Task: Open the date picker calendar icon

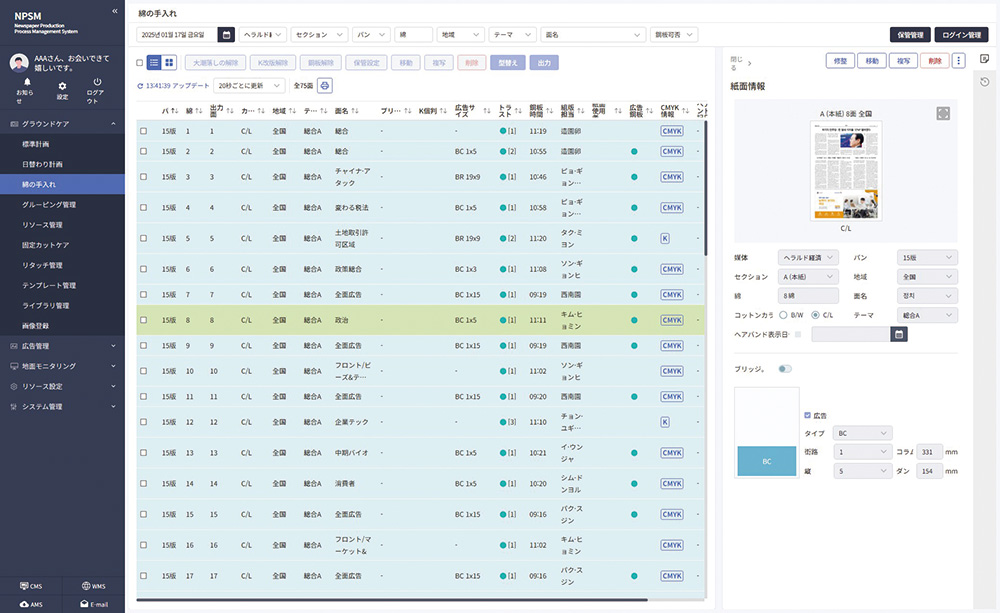Action: coord(226,34)
